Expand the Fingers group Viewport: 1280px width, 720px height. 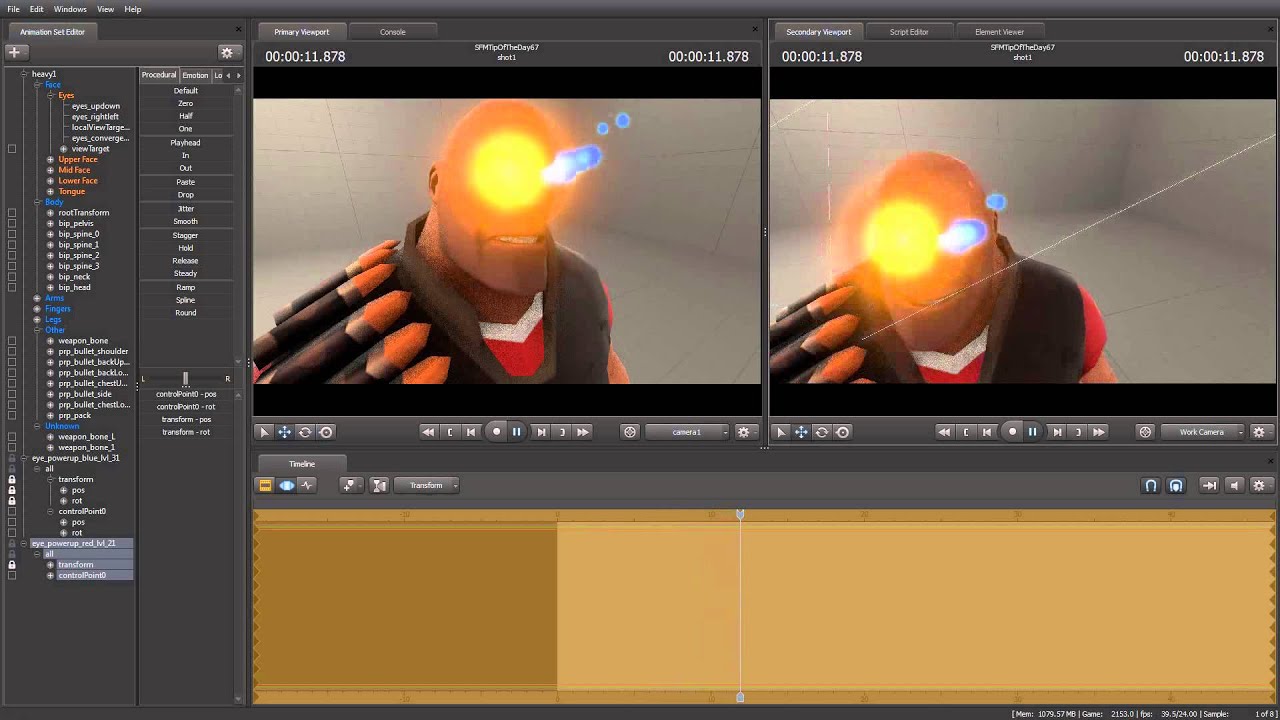click(x=38, y=309)
